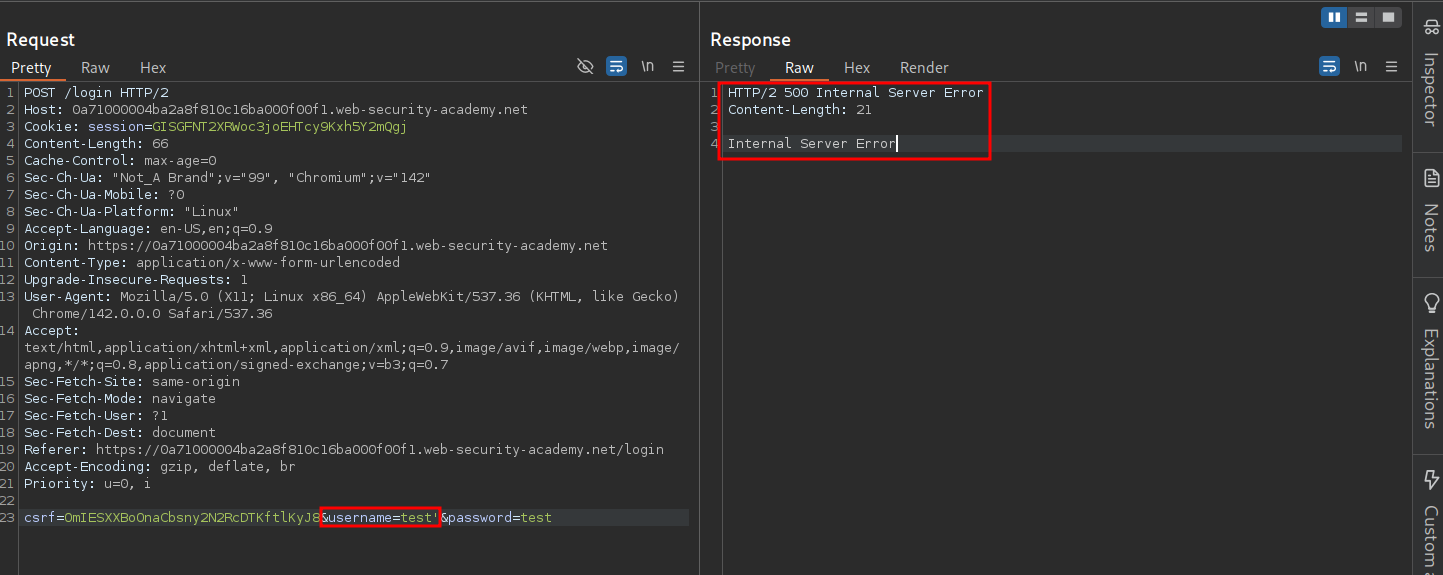1443x575 pixels.
Task: Toggle \n non-printable characters in Request
Action: pos(648,67)
